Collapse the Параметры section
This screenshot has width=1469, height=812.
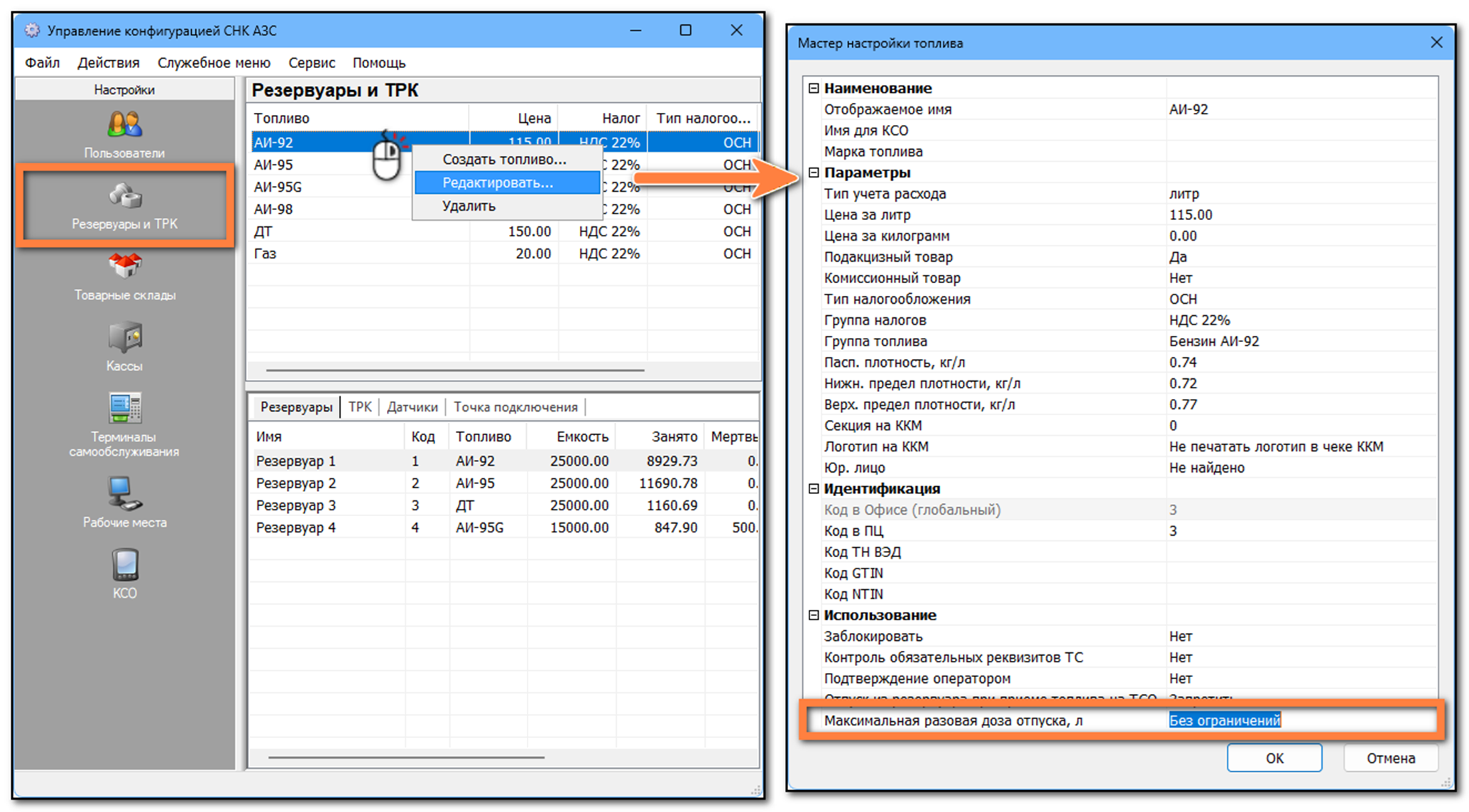814,172
